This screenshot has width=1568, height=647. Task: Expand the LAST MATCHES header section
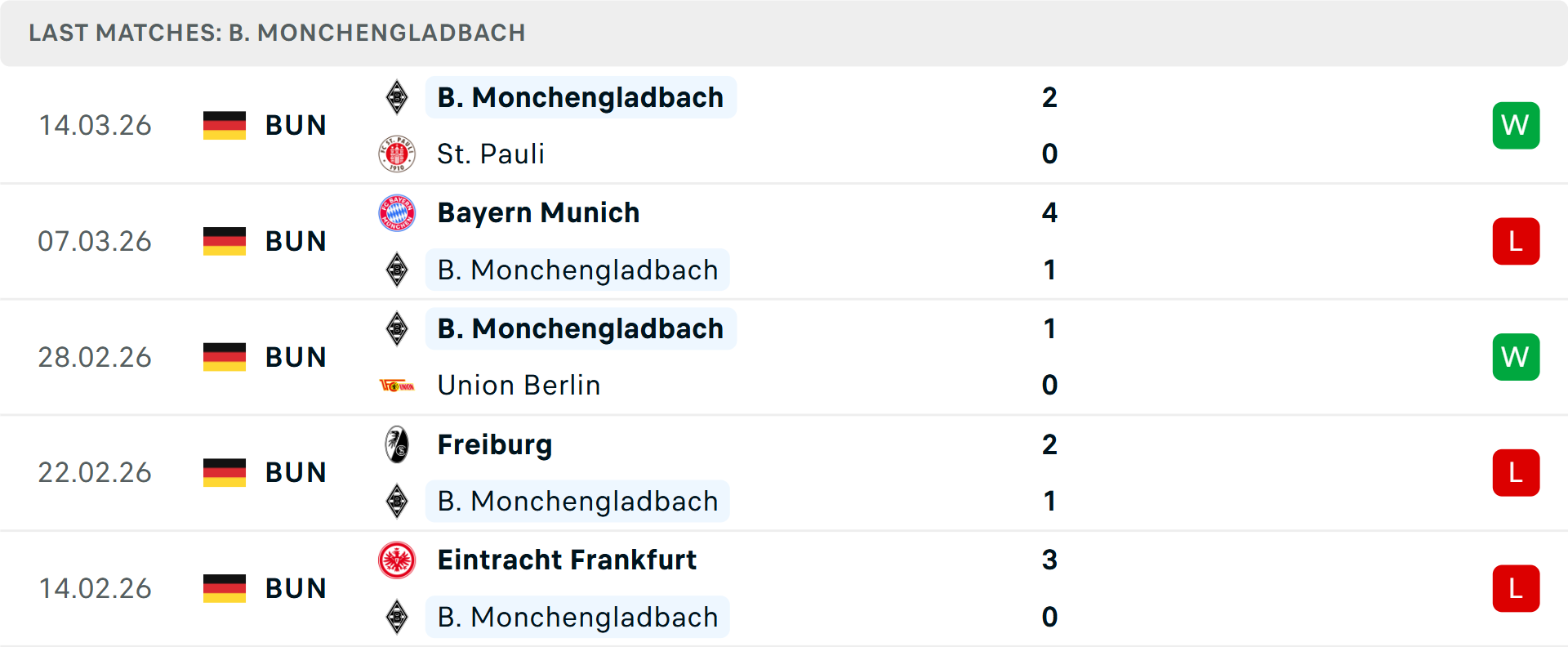point(278,33)
